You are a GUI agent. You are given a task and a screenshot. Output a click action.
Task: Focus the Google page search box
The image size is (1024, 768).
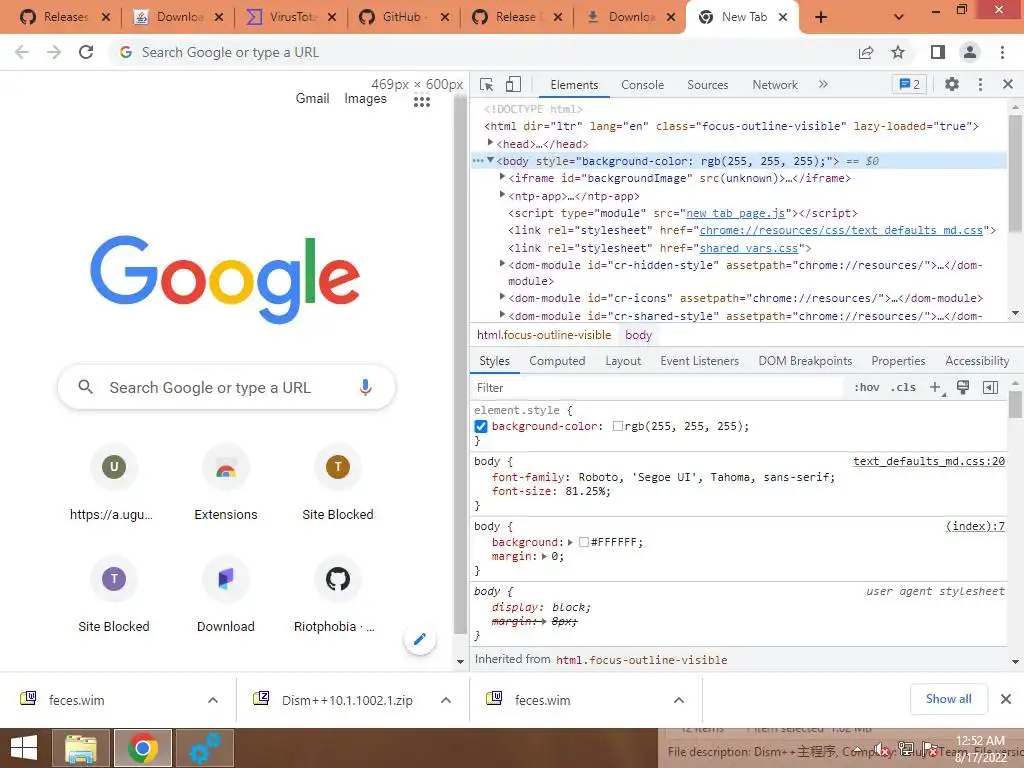226,387
